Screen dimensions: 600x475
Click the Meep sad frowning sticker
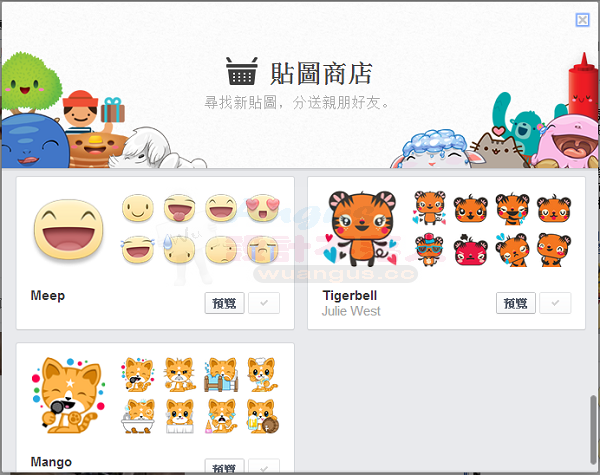click(221, 250)
